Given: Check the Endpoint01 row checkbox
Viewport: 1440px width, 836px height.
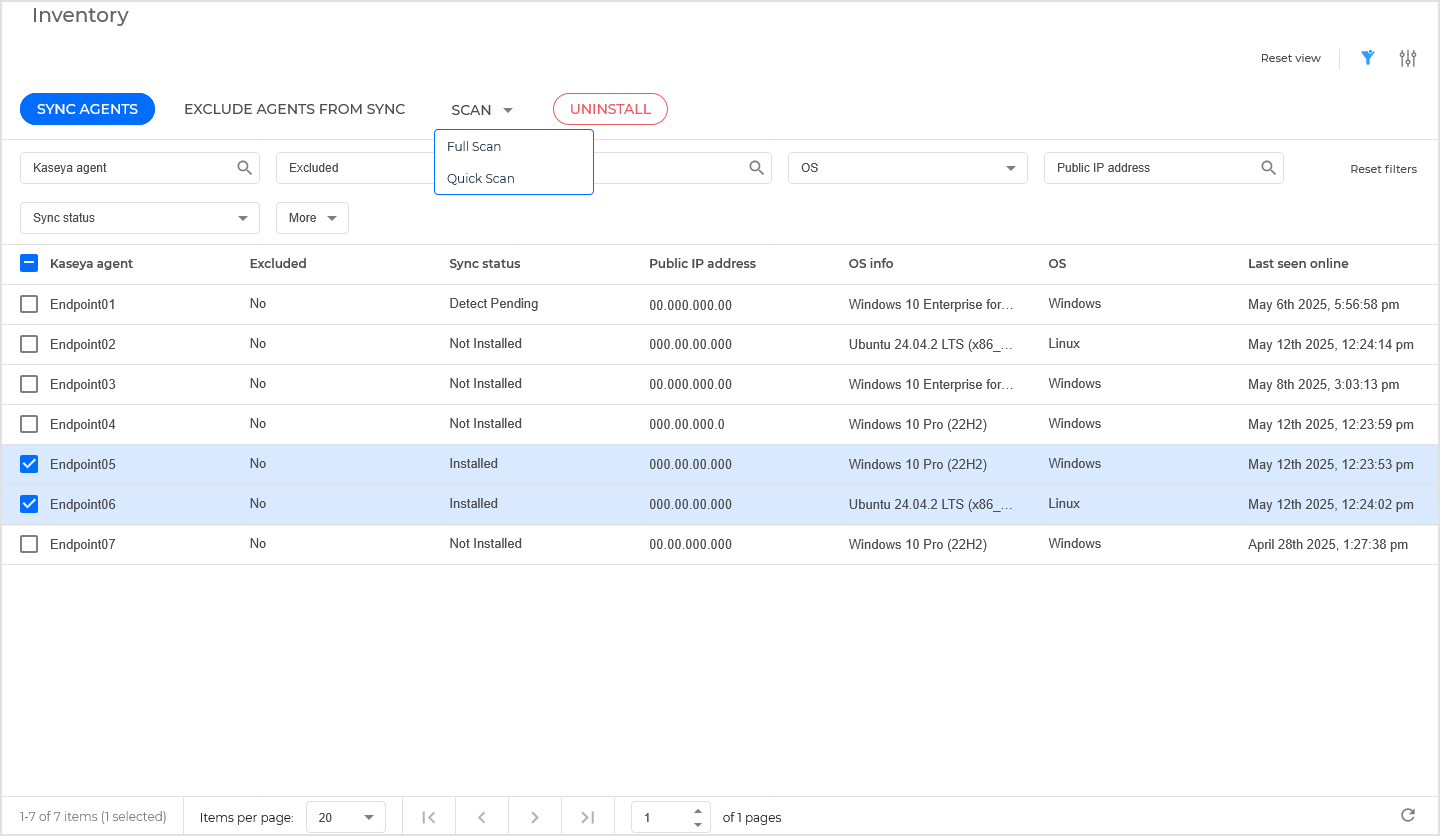Looking at the screenshot, I should point(29,304).
